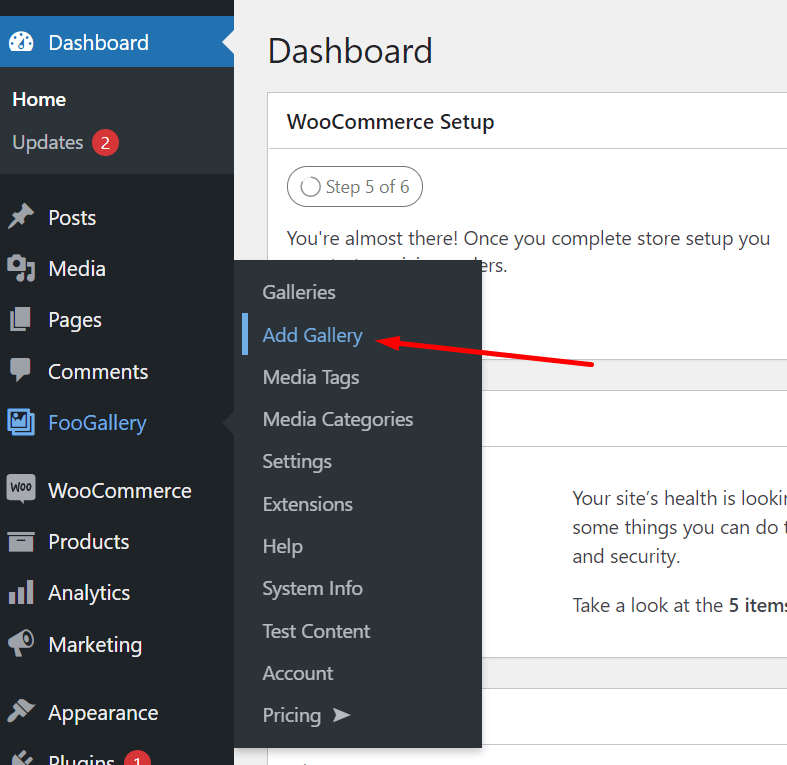
Task: Click the progress circle in Step button
Action: pos(310,187)
